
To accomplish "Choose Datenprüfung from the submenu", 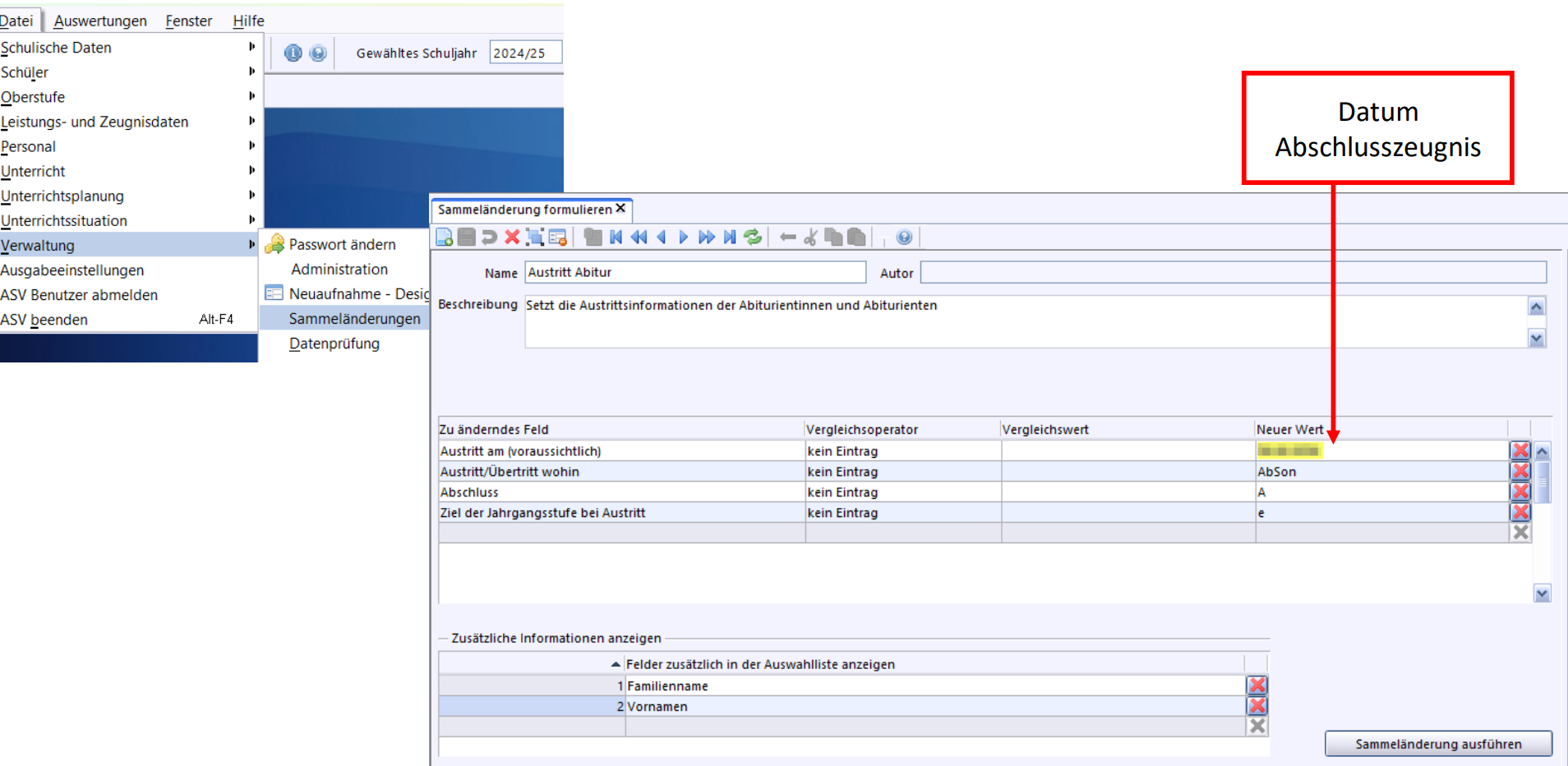I will click(334, 344).
